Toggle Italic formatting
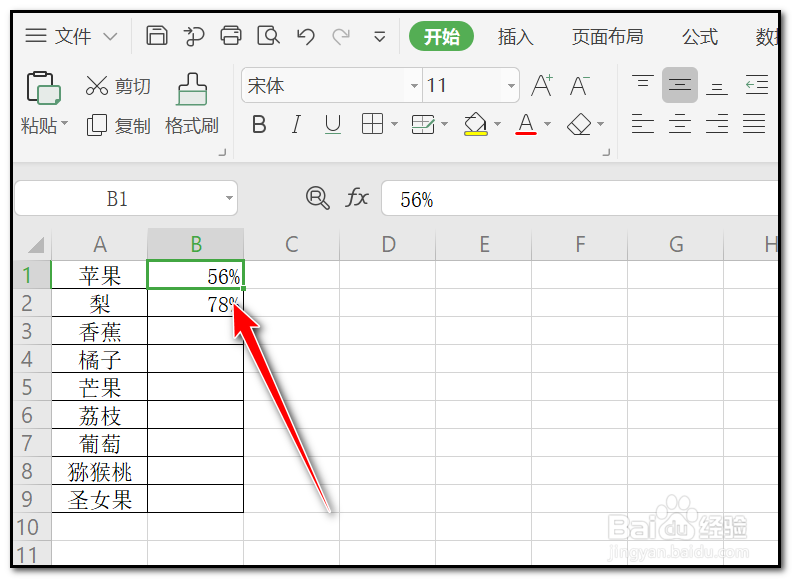 [296, 124]
